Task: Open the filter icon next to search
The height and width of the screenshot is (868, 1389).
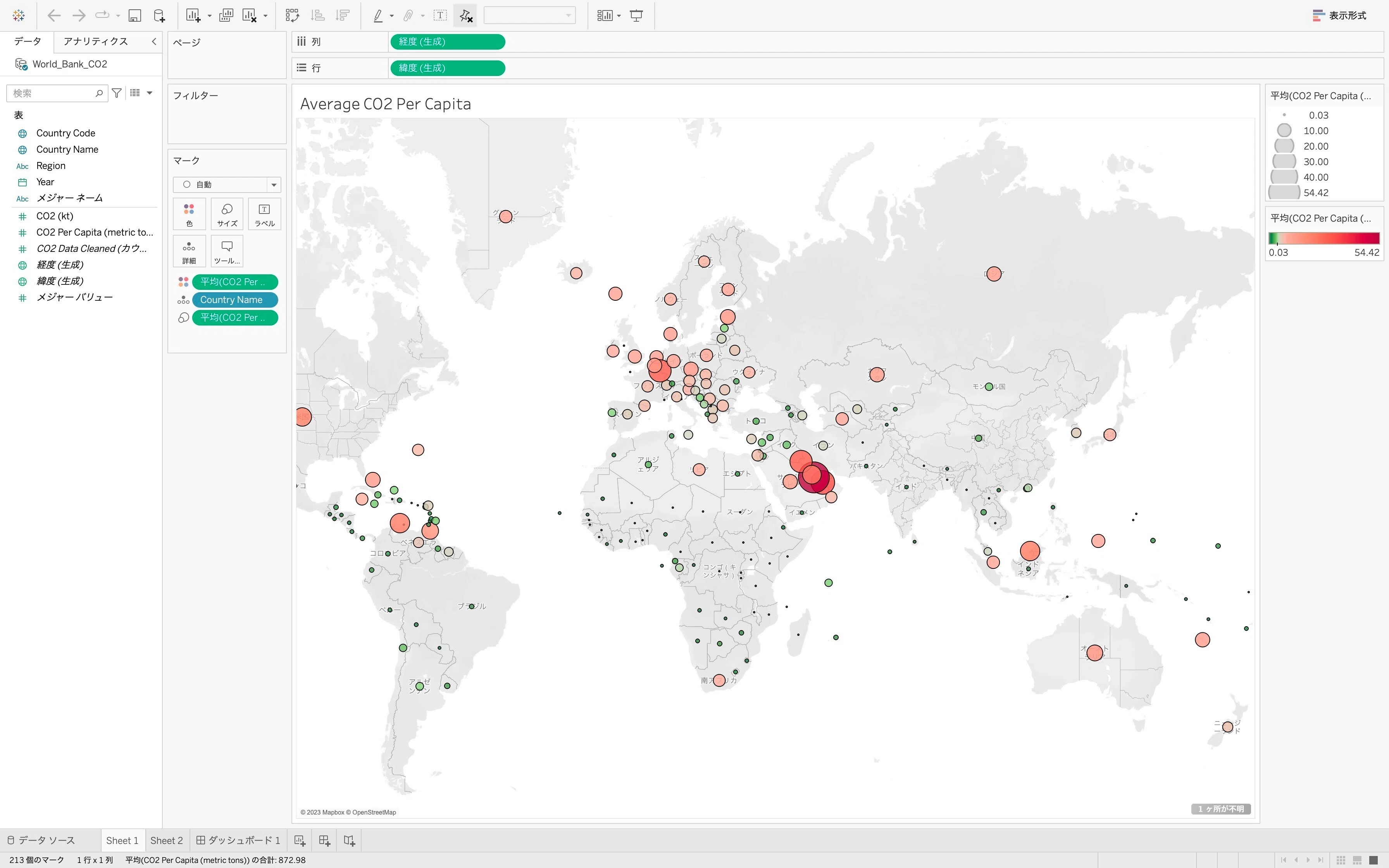Action: (117, 93)
